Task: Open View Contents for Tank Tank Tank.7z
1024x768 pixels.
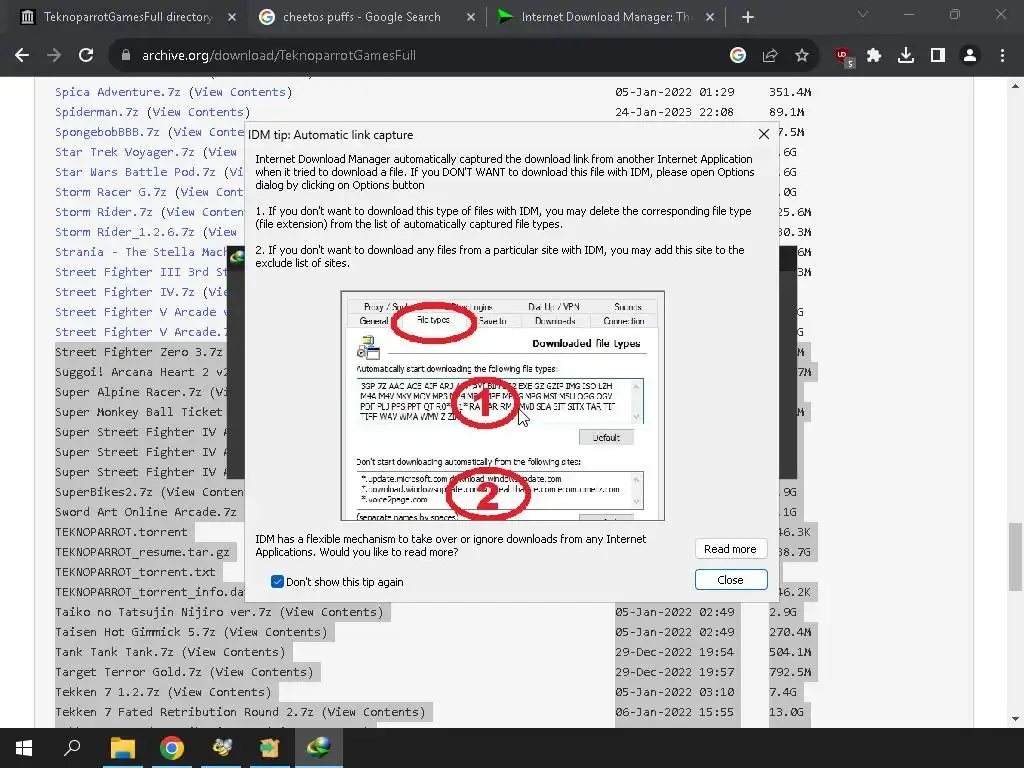Action: 234,652
